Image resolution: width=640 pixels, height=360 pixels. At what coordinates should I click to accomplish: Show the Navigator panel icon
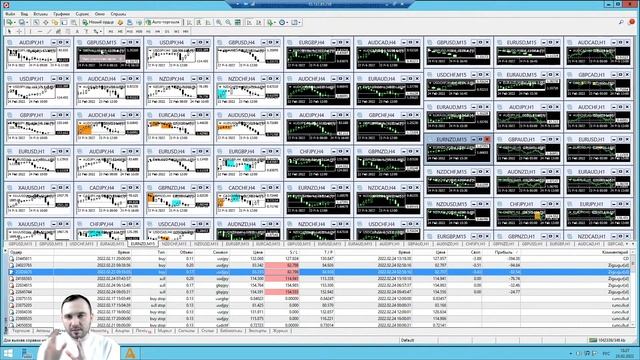(55, 22)
